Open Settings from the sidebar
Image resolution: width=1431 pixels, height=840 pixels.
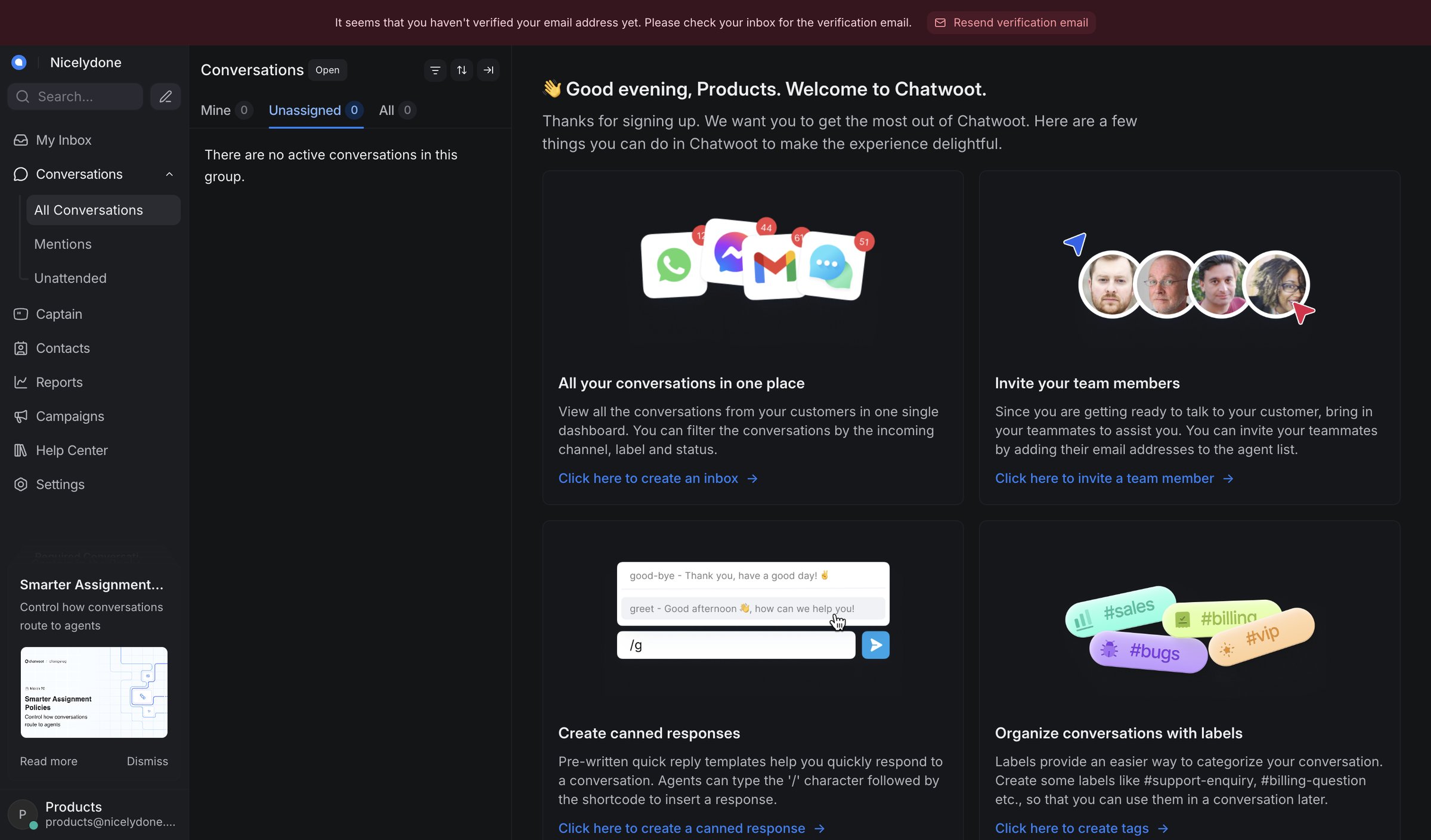[x=60, y=484]
